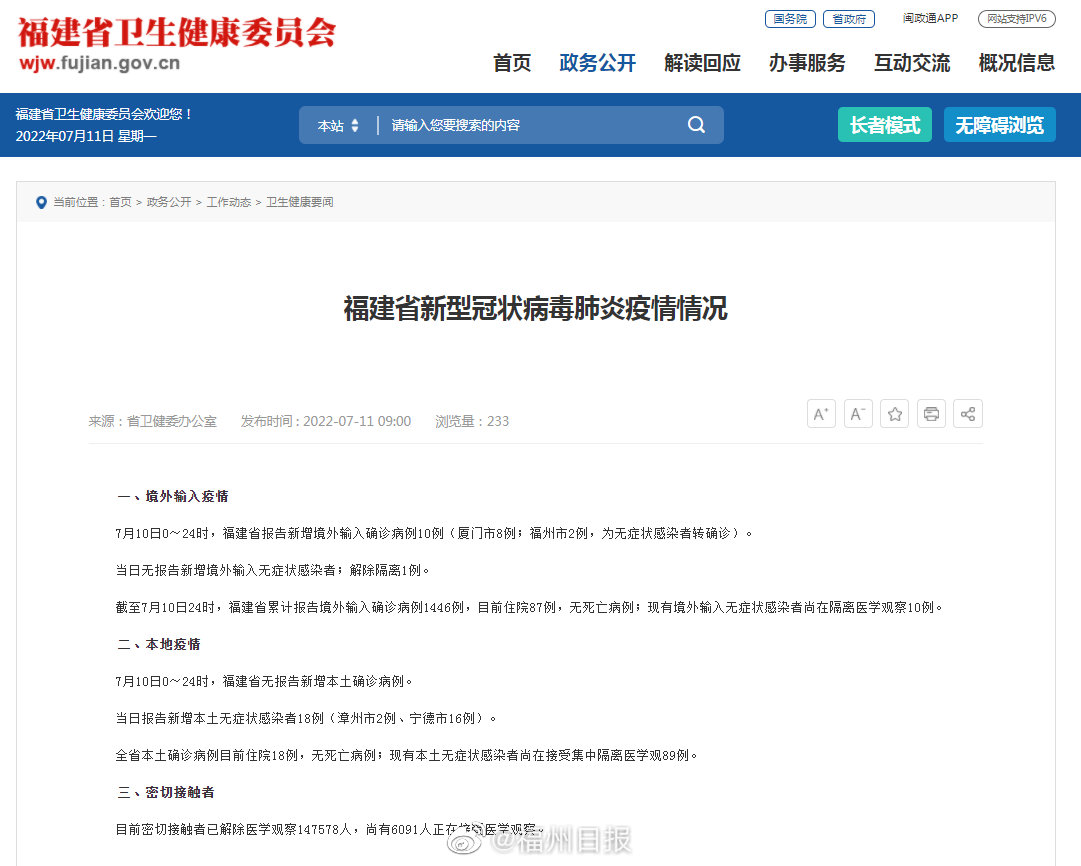Open the 政务公开 navigation menu
Image resolution: width=1081 pixels, height=866 pixels.
click(597, 63)
